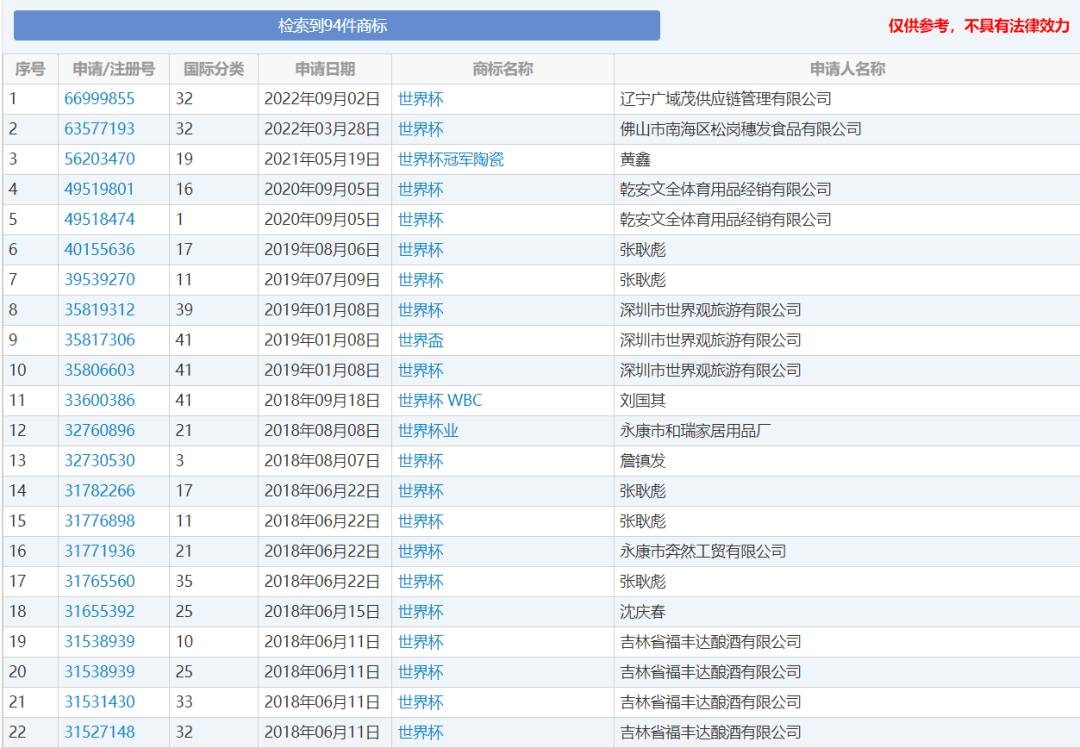Click the "申请日期" column header
Viewport: 1080px width, 748px height.
pyautogui.click(x=324, y=69)
